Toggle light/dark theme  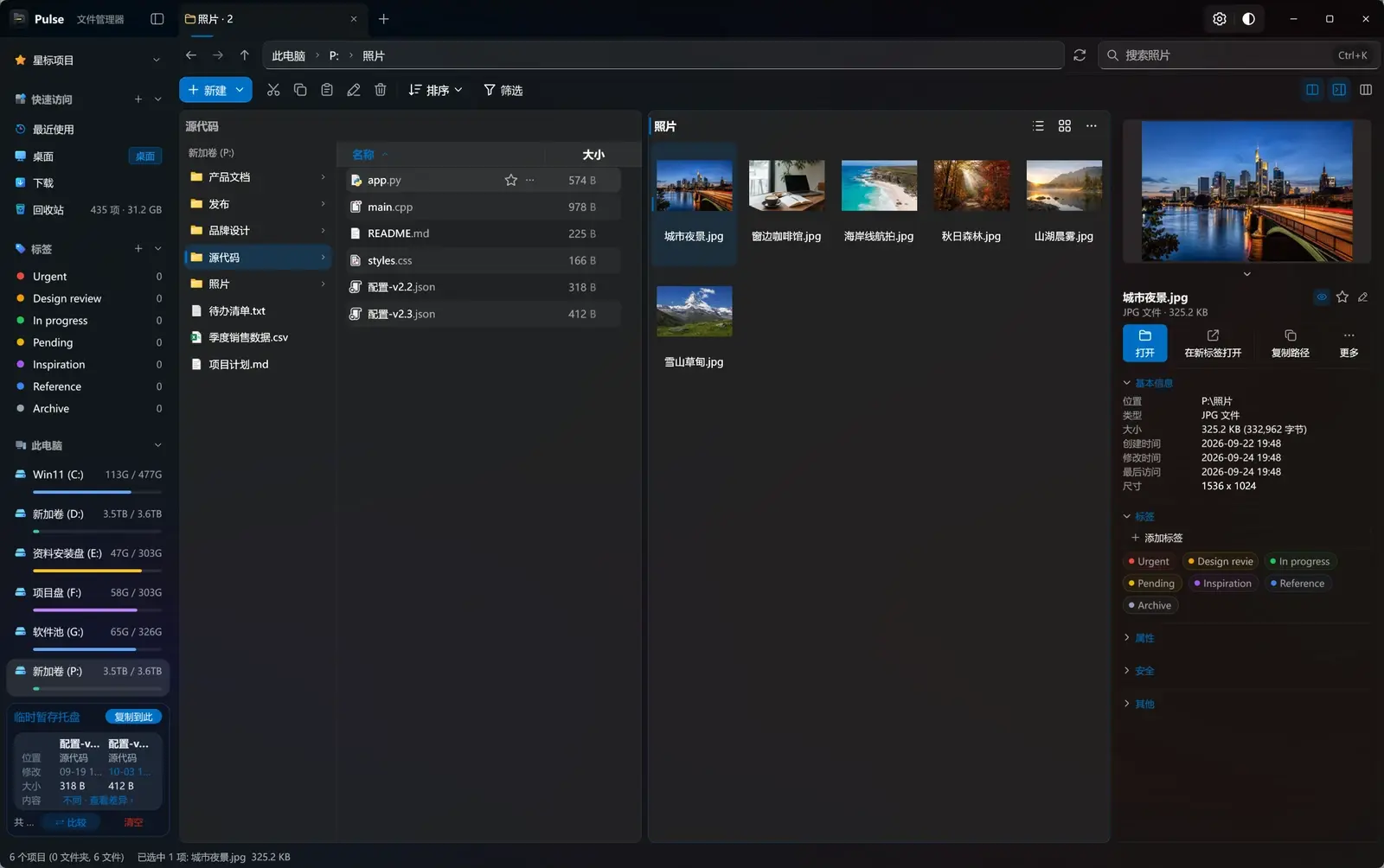coord(1249,19)
